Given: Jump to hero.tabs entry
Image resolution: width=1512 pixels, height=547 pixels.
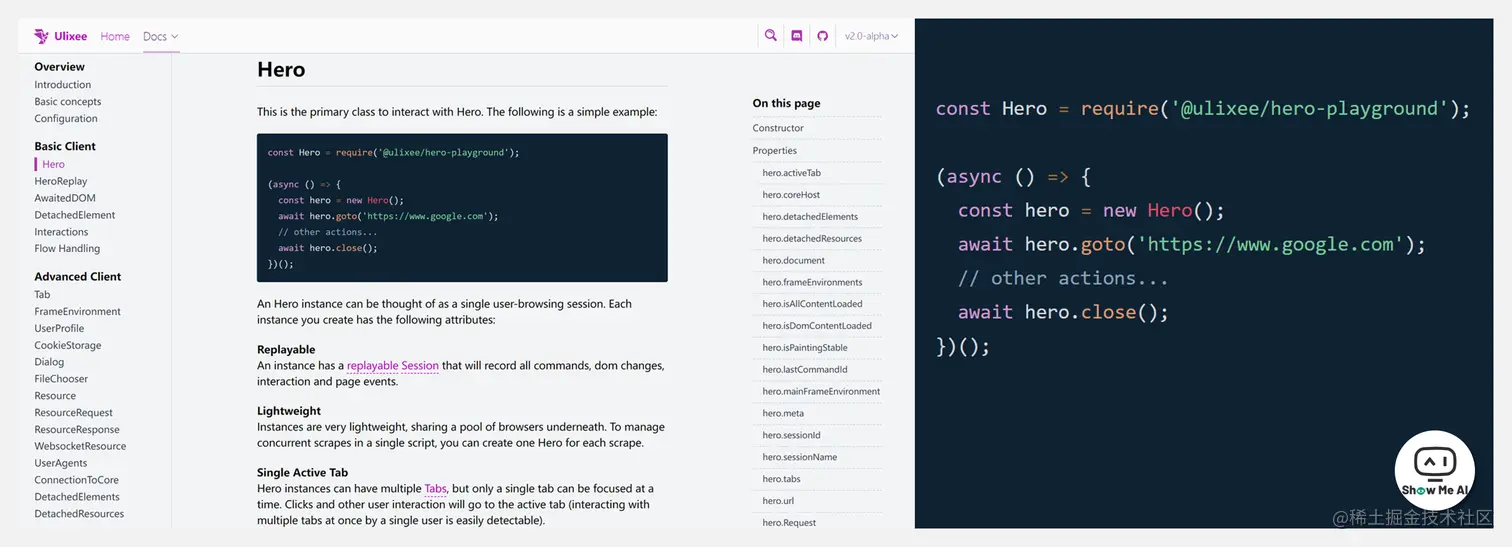Looking at the screenshot, I should pos(781,479).
